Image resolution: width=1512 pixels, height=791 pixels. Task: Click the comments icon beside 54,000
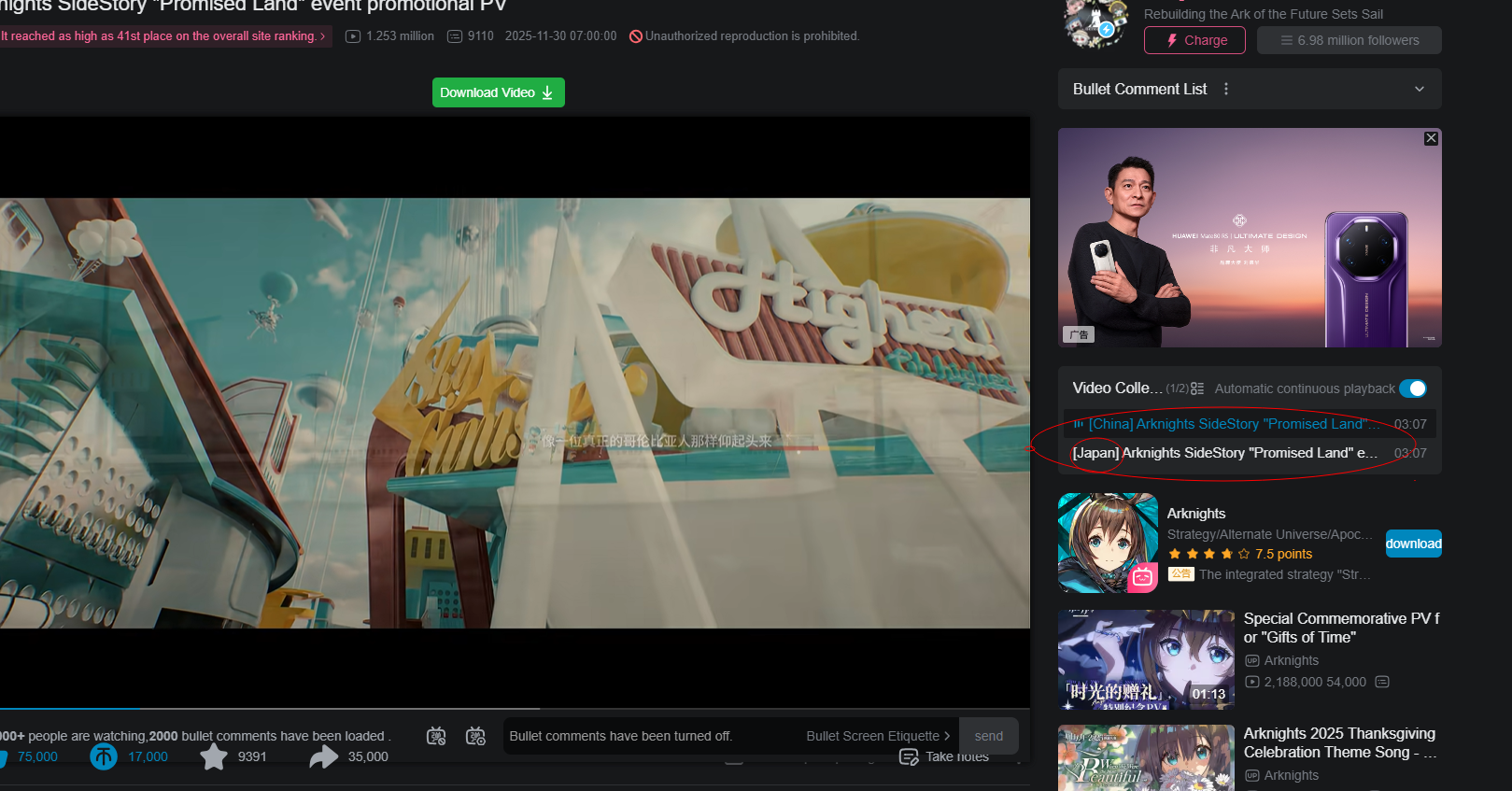pos(1382,682)
